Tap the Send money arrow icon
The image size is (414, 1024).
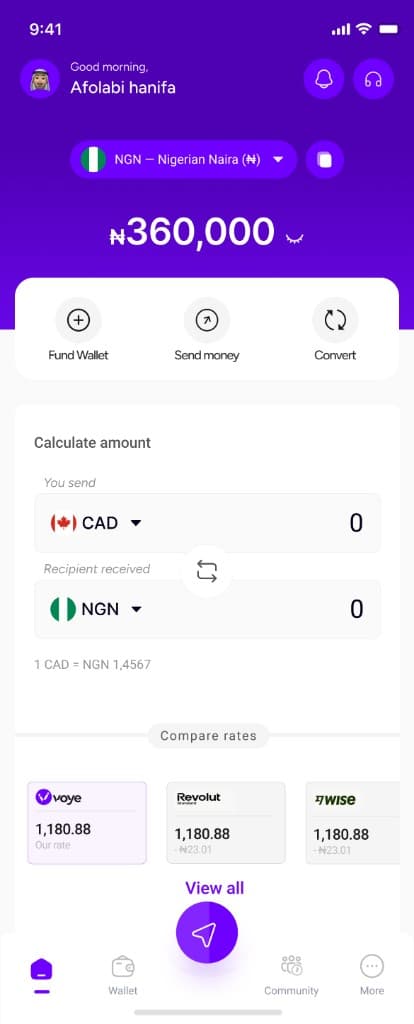tap(207, 320)
